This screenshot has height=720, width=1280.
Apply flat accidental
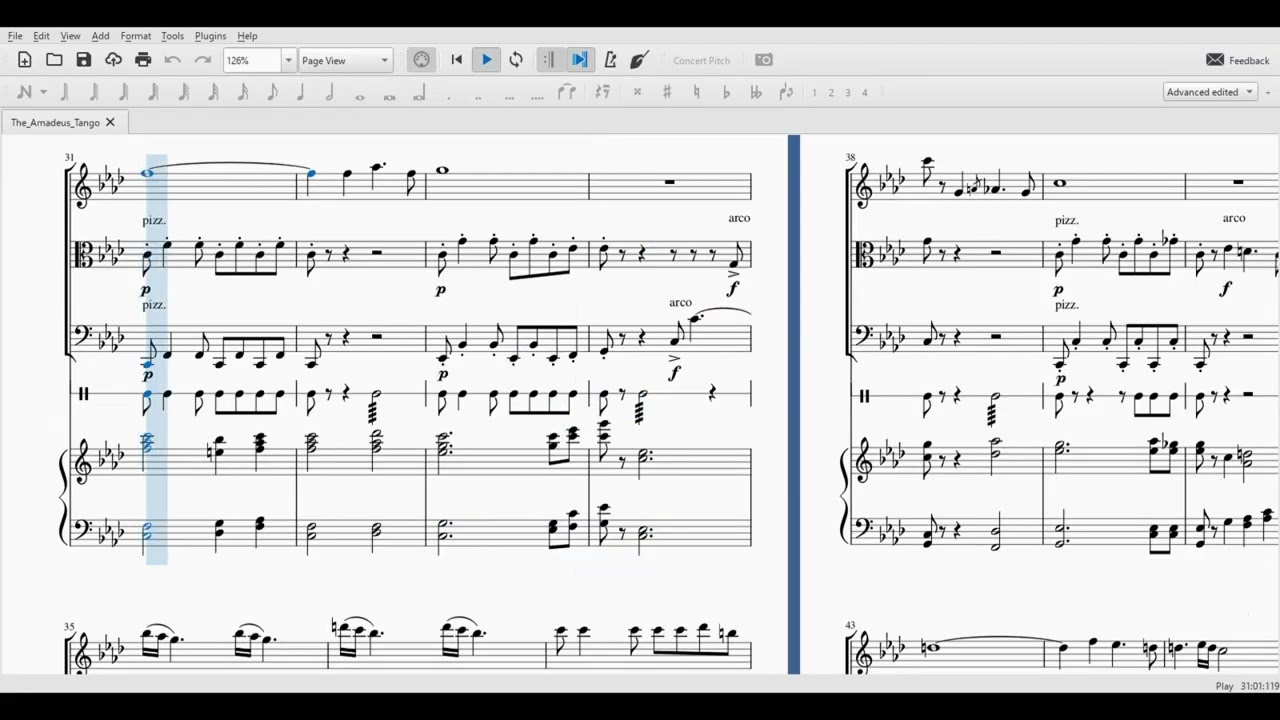tap(726, 92)
